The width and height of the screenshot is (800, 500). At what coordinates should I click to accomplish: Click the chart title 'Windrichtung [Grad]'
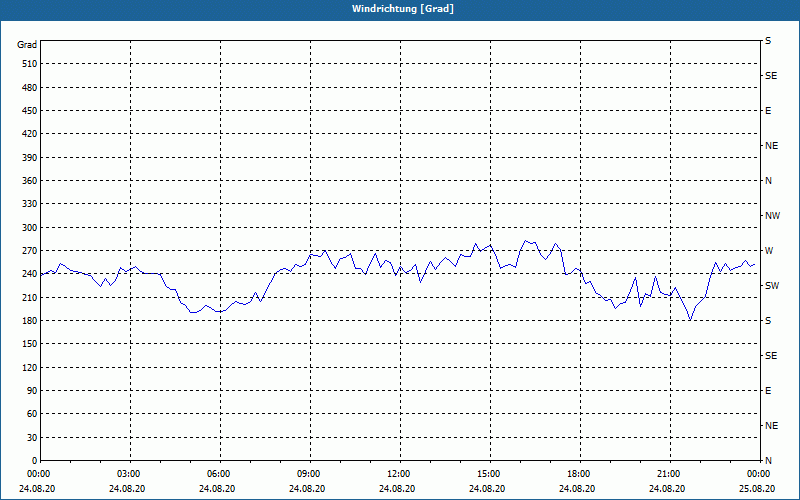(x=403, y=9)
